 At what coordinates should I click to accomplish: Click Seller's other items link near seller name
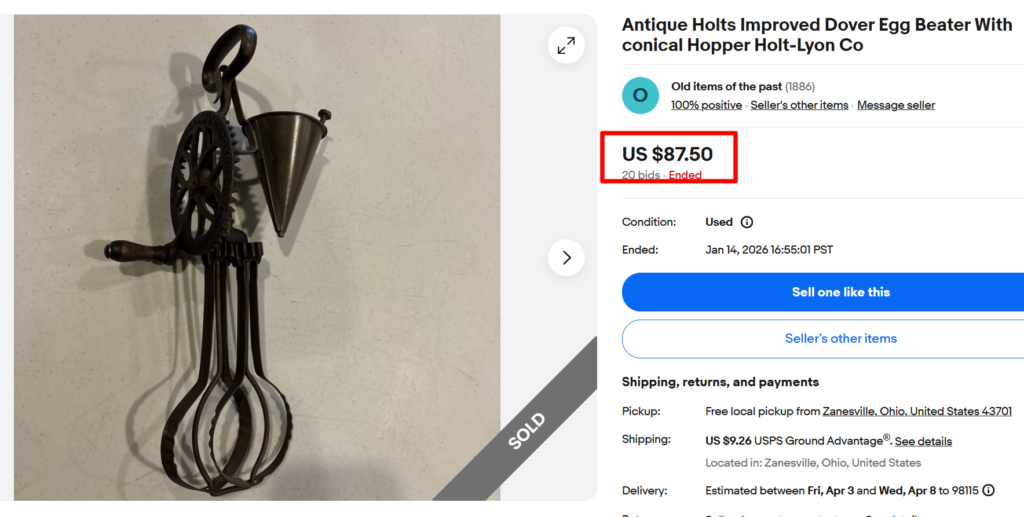click(799, 105)
